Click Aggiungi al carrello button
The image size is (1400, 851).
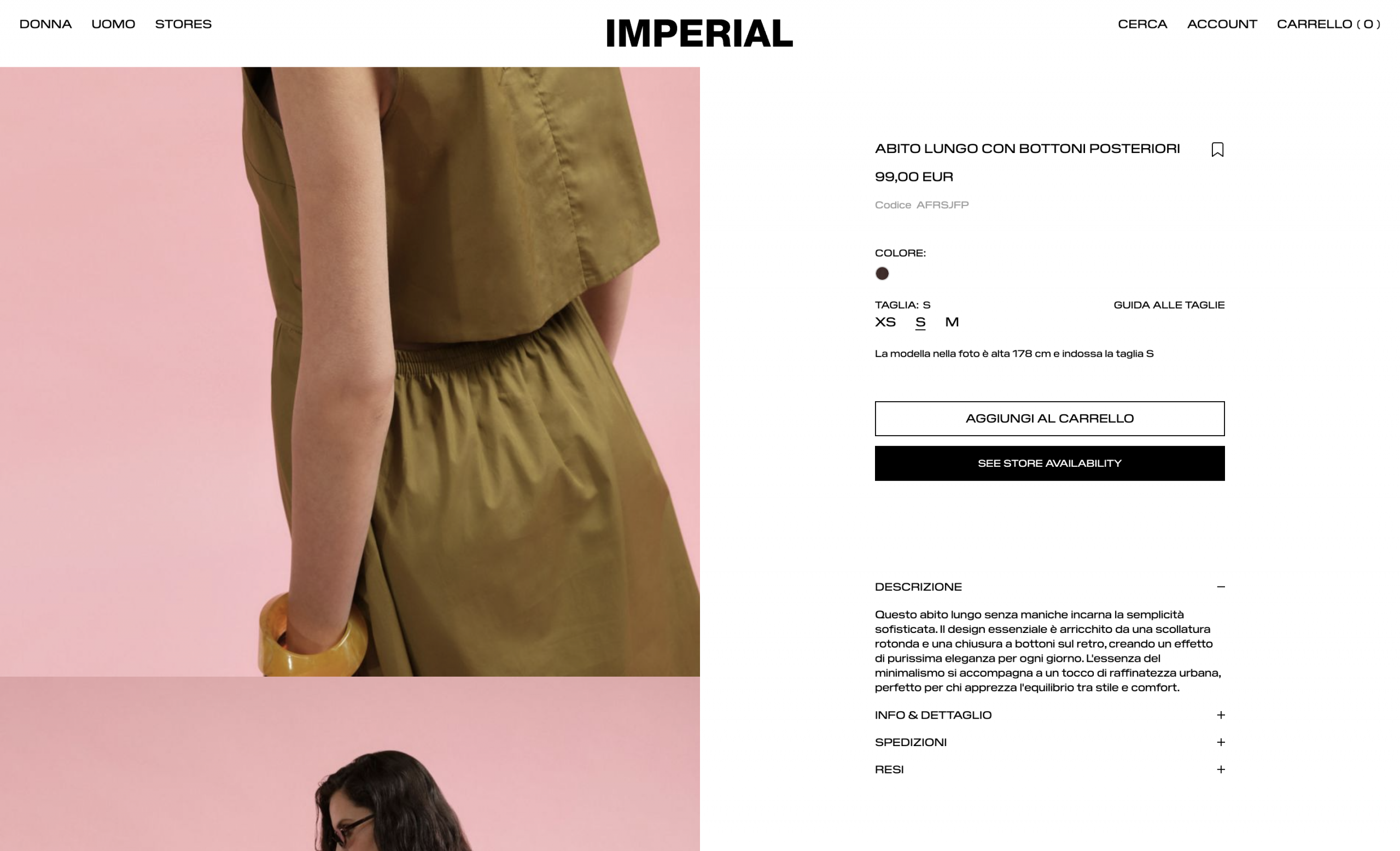pyautogui.click(x=1049, y=419)
